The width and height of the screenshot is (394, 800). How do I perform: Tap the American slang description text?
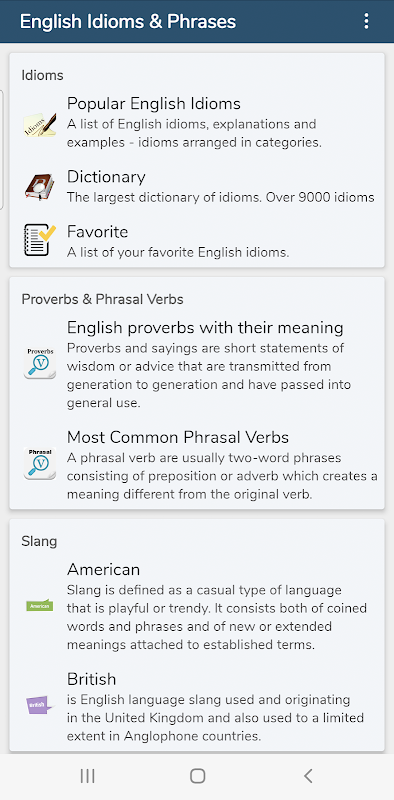[x=217, y=617]
